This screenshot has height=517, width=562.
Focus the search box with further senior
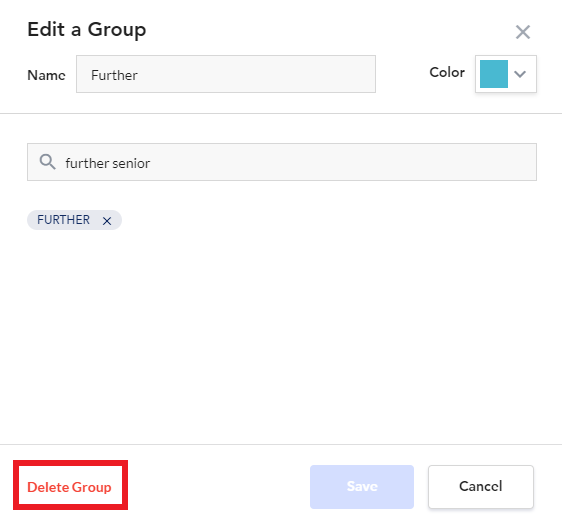(x=282, y=162)
